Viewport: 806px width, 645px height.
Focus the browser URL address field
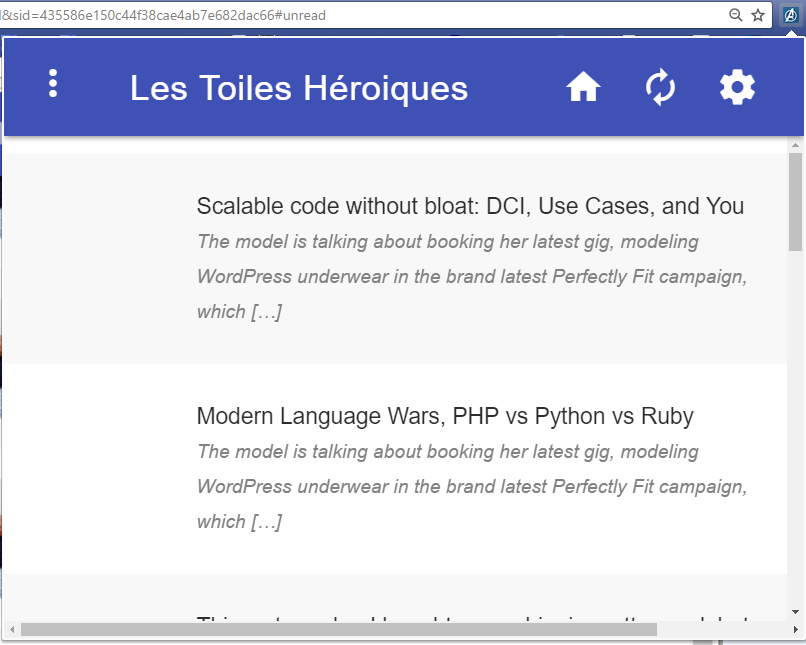(350, 15)
